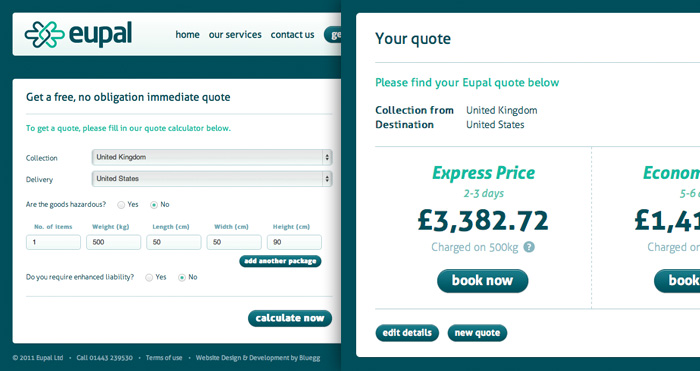The width and height of the screenshot is (700, 371).
Task: Click the Height (cm) input field
Action: point(294,242)
